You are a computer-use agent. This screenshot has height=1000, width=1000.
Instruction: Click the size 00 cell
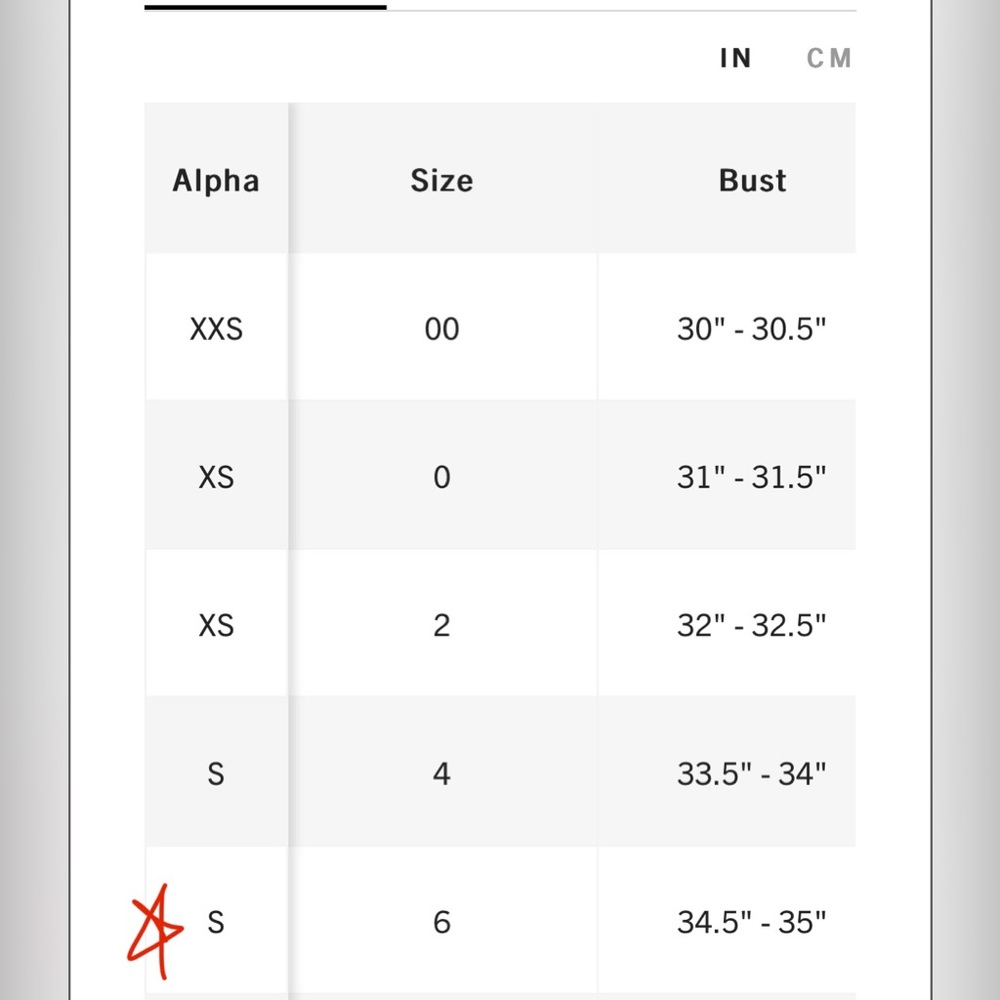[441, 329]
